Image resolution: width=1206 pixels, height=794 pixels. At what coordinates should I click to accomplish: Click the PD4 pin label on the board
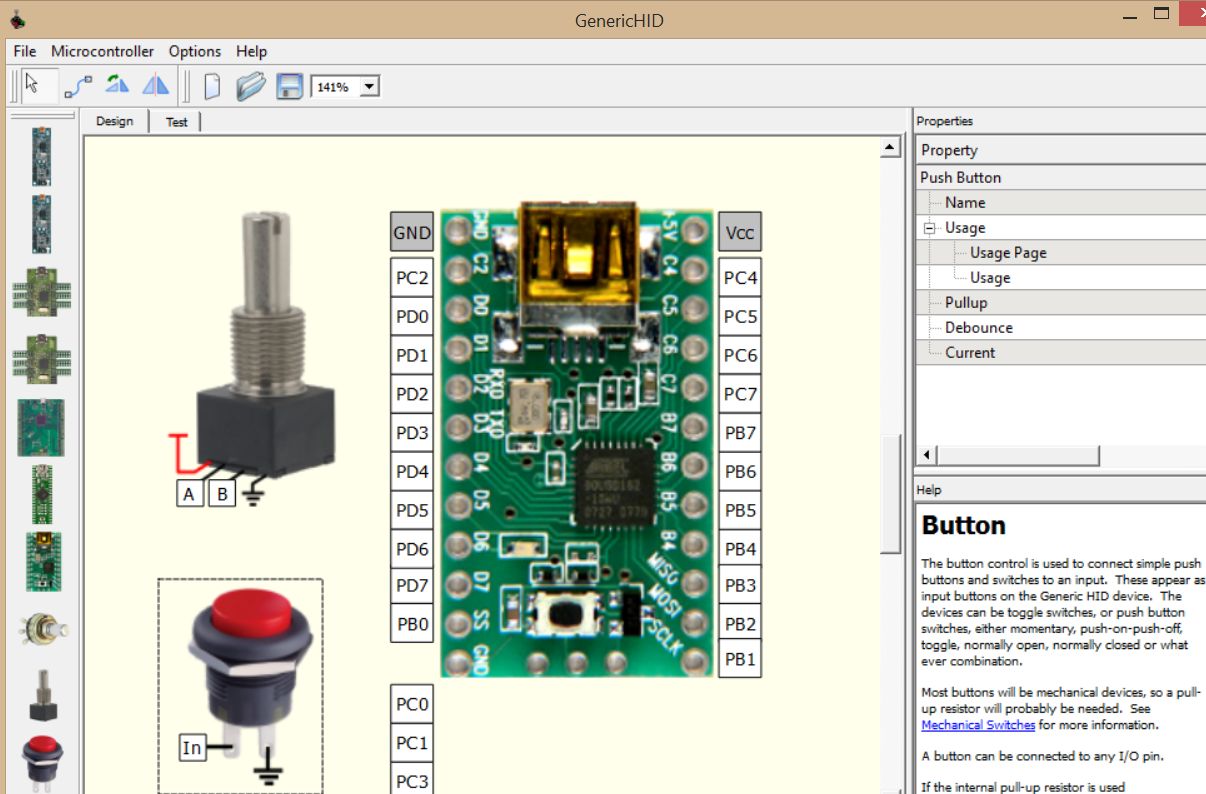[412, 472]
